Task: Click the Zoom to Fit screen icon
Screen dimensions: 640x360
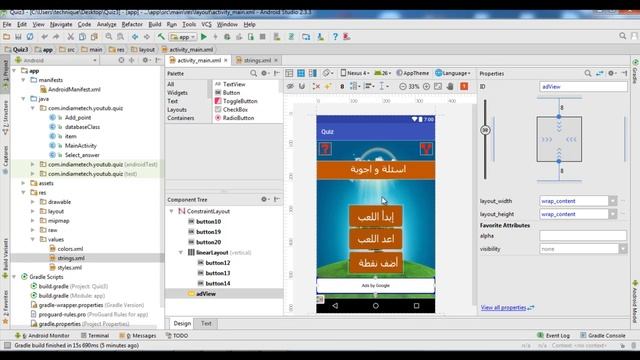Action: click(x=438, y=86)
